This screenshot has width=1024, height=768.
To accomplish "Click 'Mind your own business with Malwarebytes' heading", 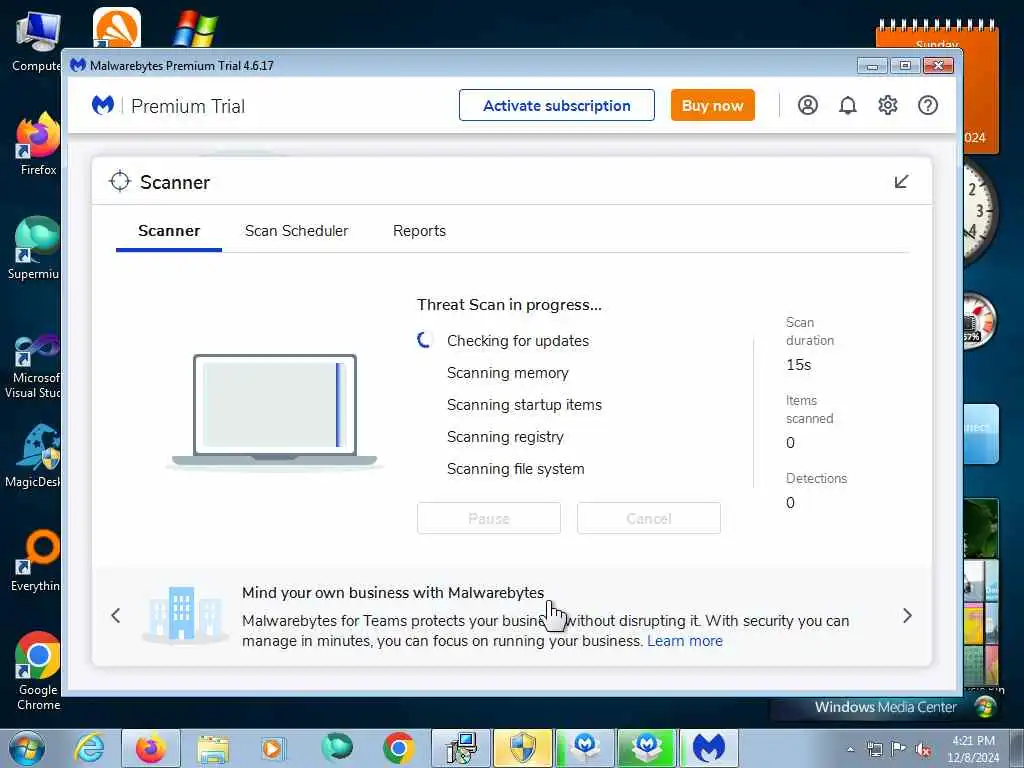I will click(x=392, y=592).
